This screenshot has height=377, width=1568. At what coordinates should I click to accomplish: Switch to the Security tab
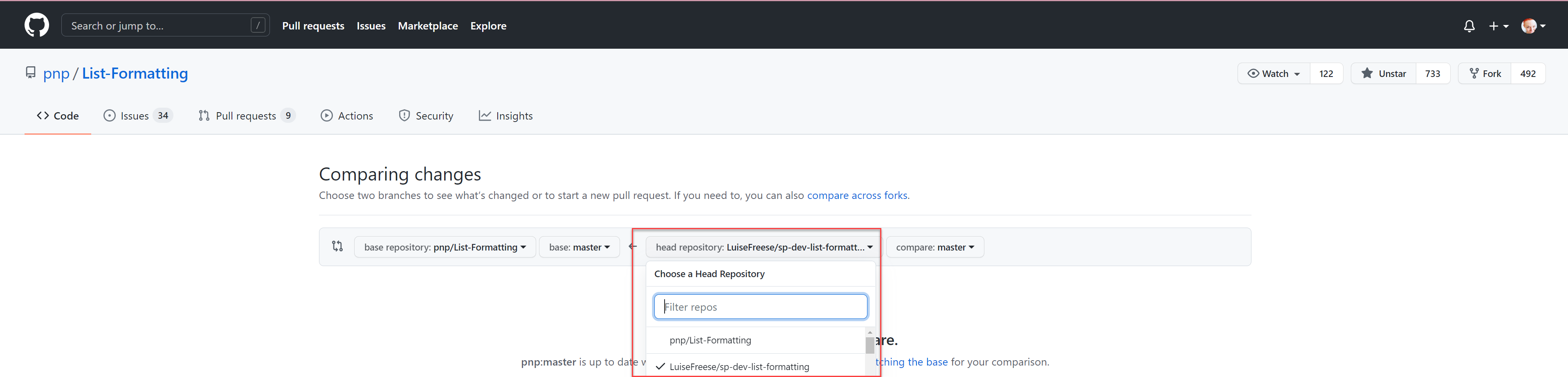425,116
